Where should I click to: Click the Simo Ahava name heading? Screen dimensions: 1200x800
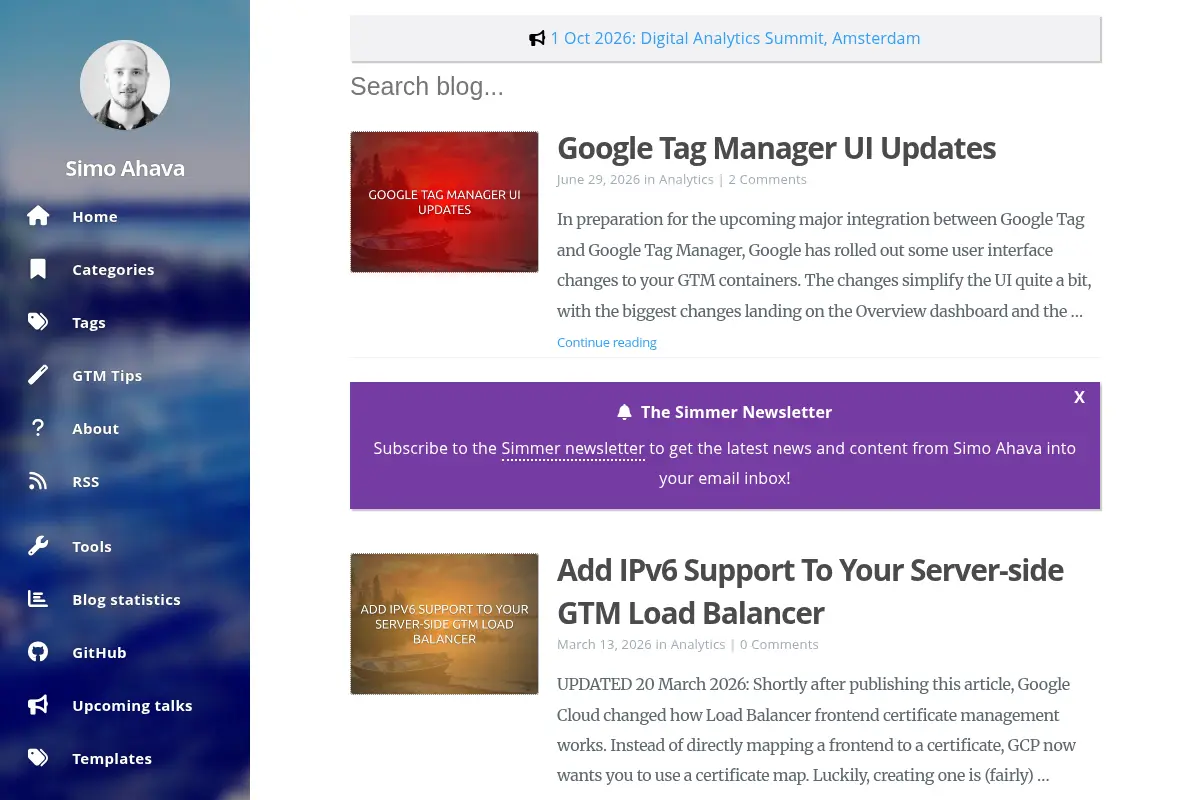(x=125, y=168)
